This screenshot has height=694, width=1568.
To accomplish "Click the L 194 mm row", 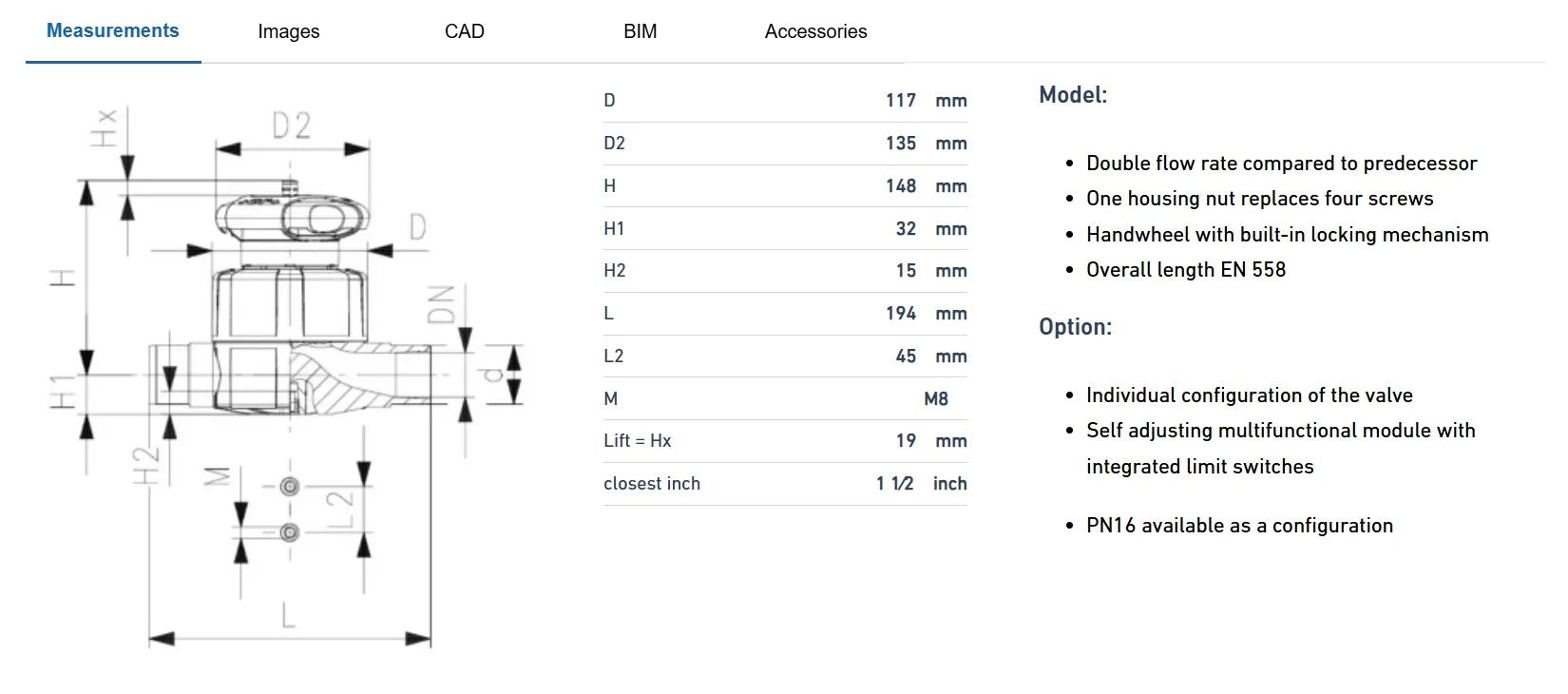I will 785,314.
